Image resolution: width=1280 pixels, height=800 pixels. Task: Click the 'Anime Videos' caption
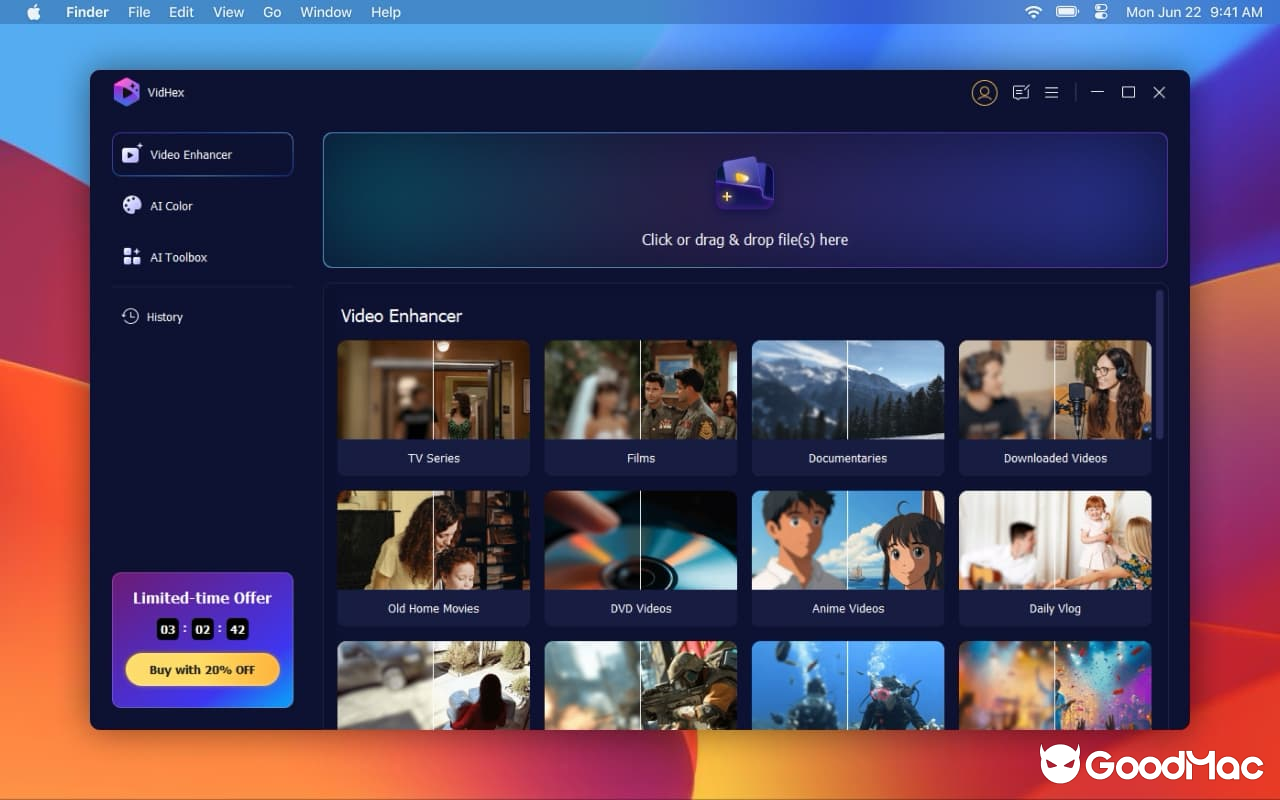pyautogui.click(x=848, y=608)
